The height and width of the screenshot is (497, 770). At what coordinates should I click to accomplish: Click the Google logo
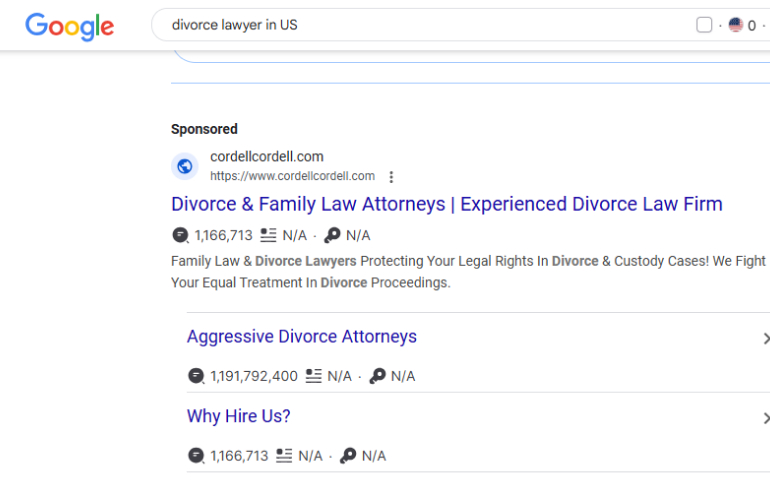click(69, 27)
